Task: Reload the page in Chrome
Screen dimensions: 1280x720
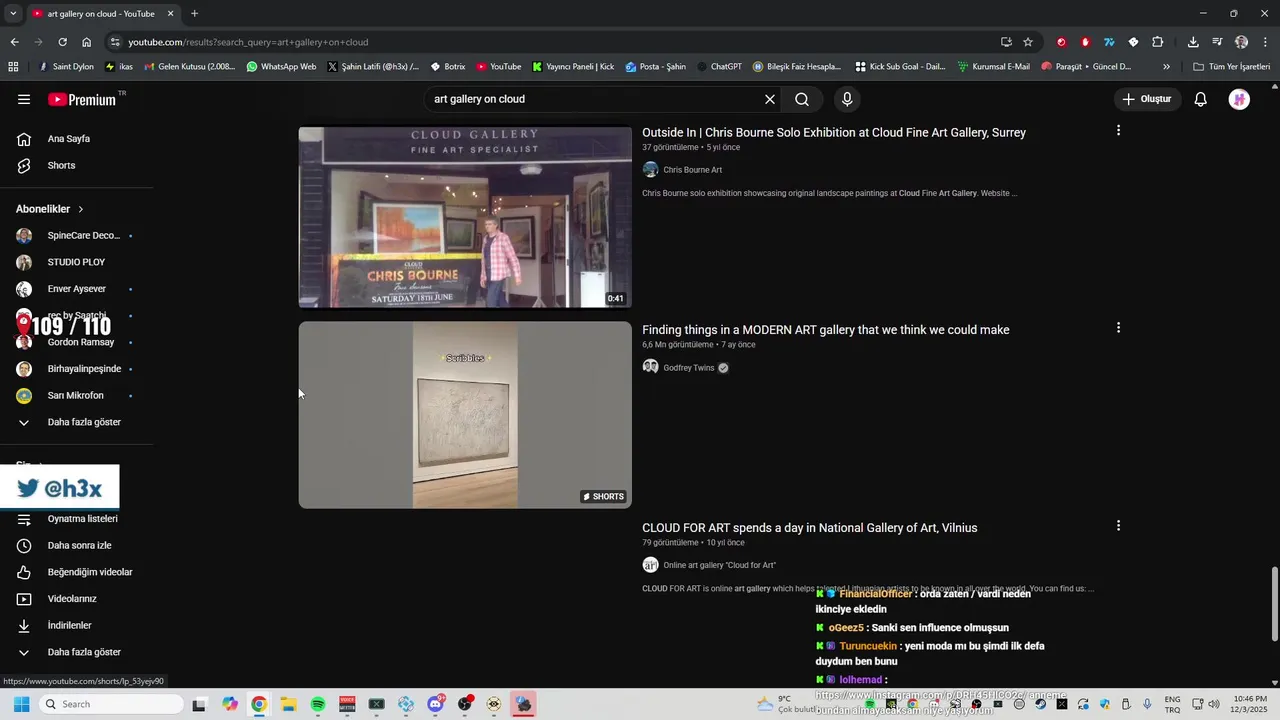Action: tap(62, 42)
